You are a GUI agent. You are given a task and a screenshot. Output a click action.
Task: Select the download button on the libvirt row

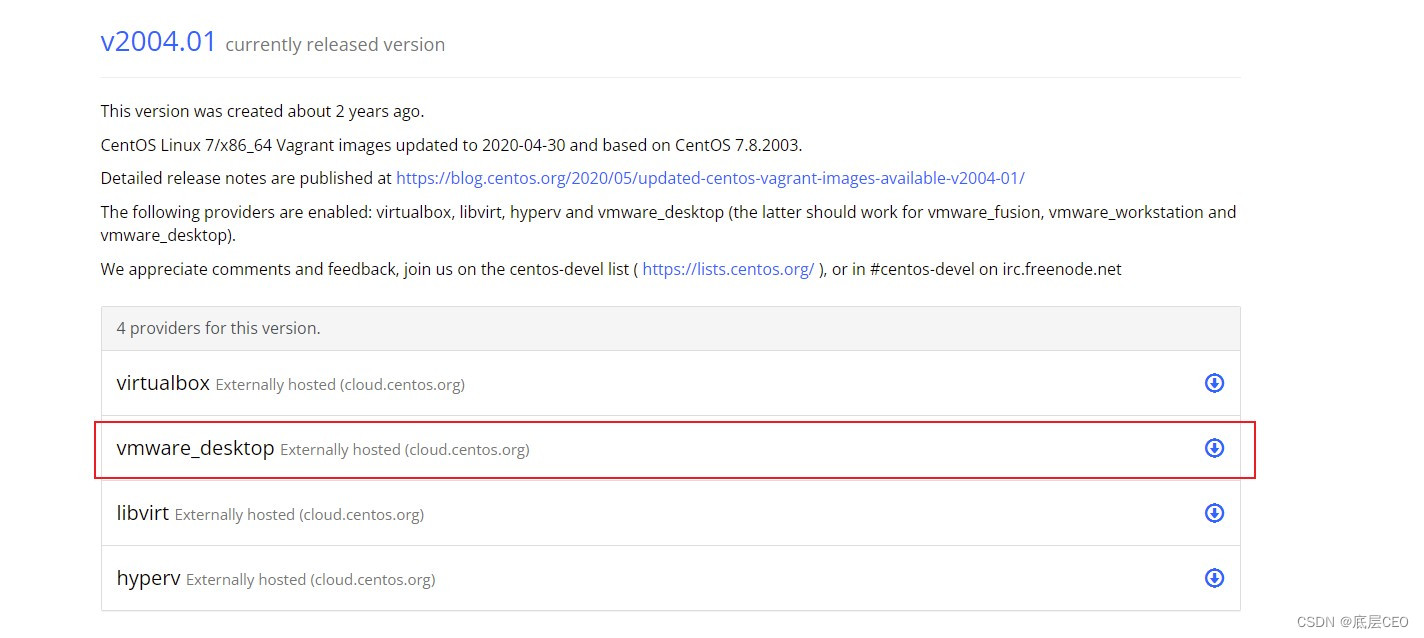(1214, 512)
